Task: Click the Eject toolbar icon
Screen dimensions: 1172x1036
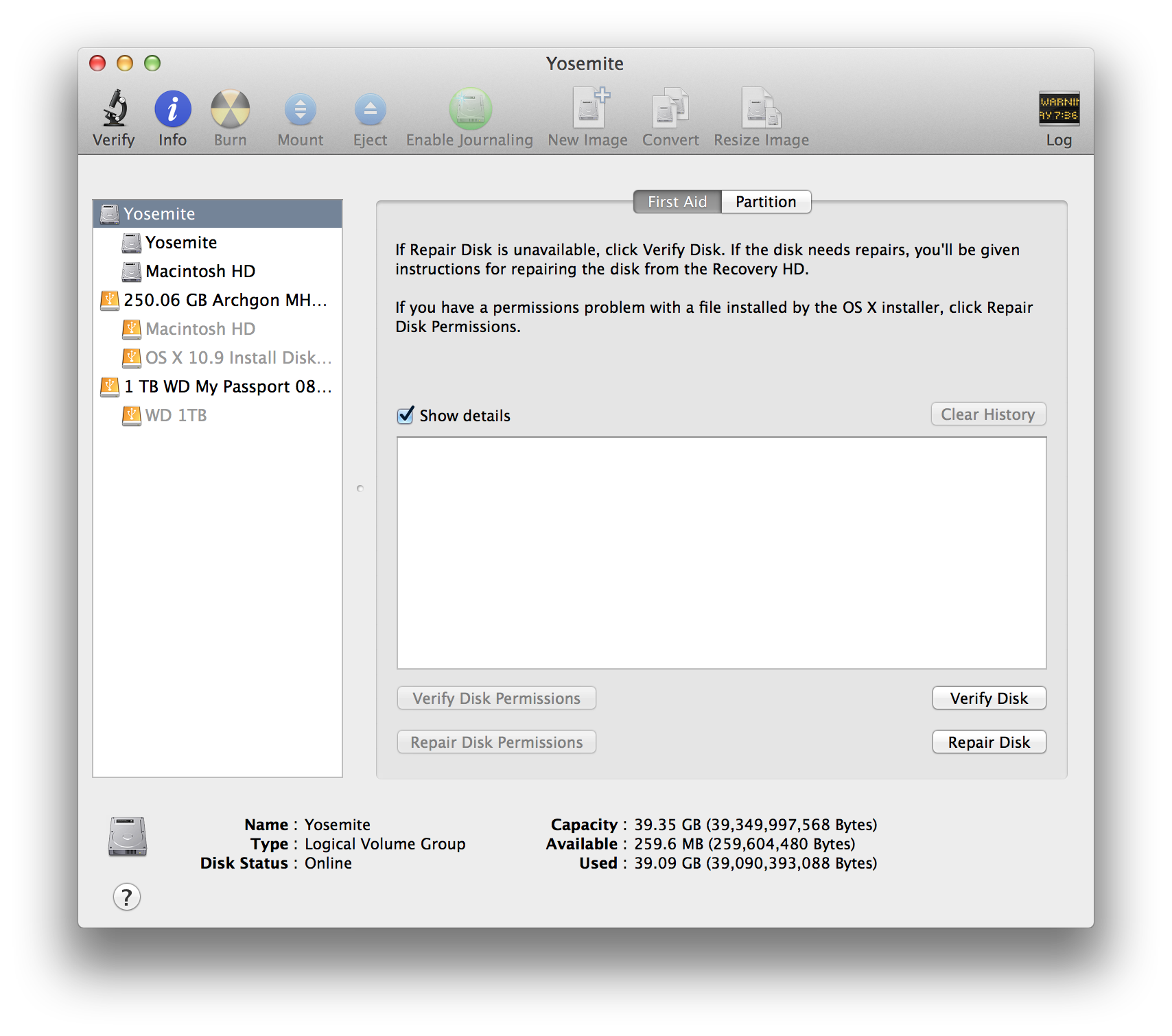Action: (370, 109)
